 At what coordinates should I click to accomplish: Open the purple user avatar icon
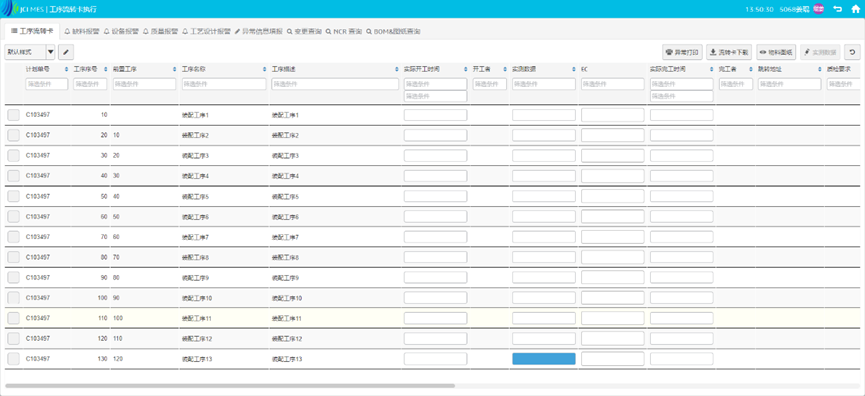click(819, 9)
